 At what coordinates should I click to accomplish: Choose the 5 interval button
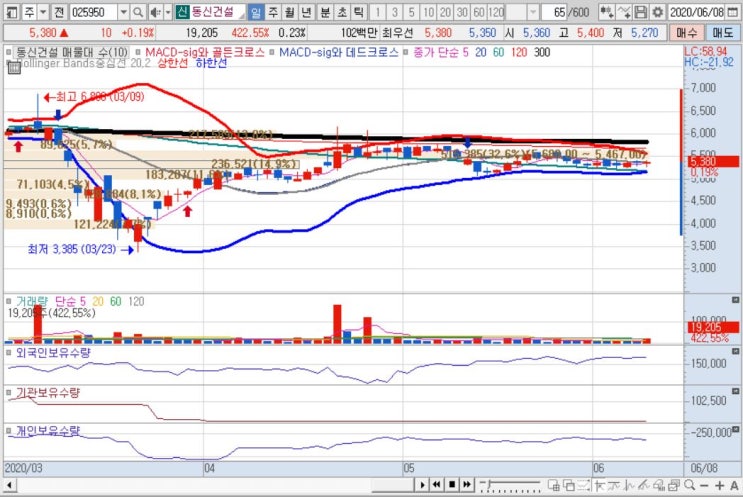coord(411,12)
